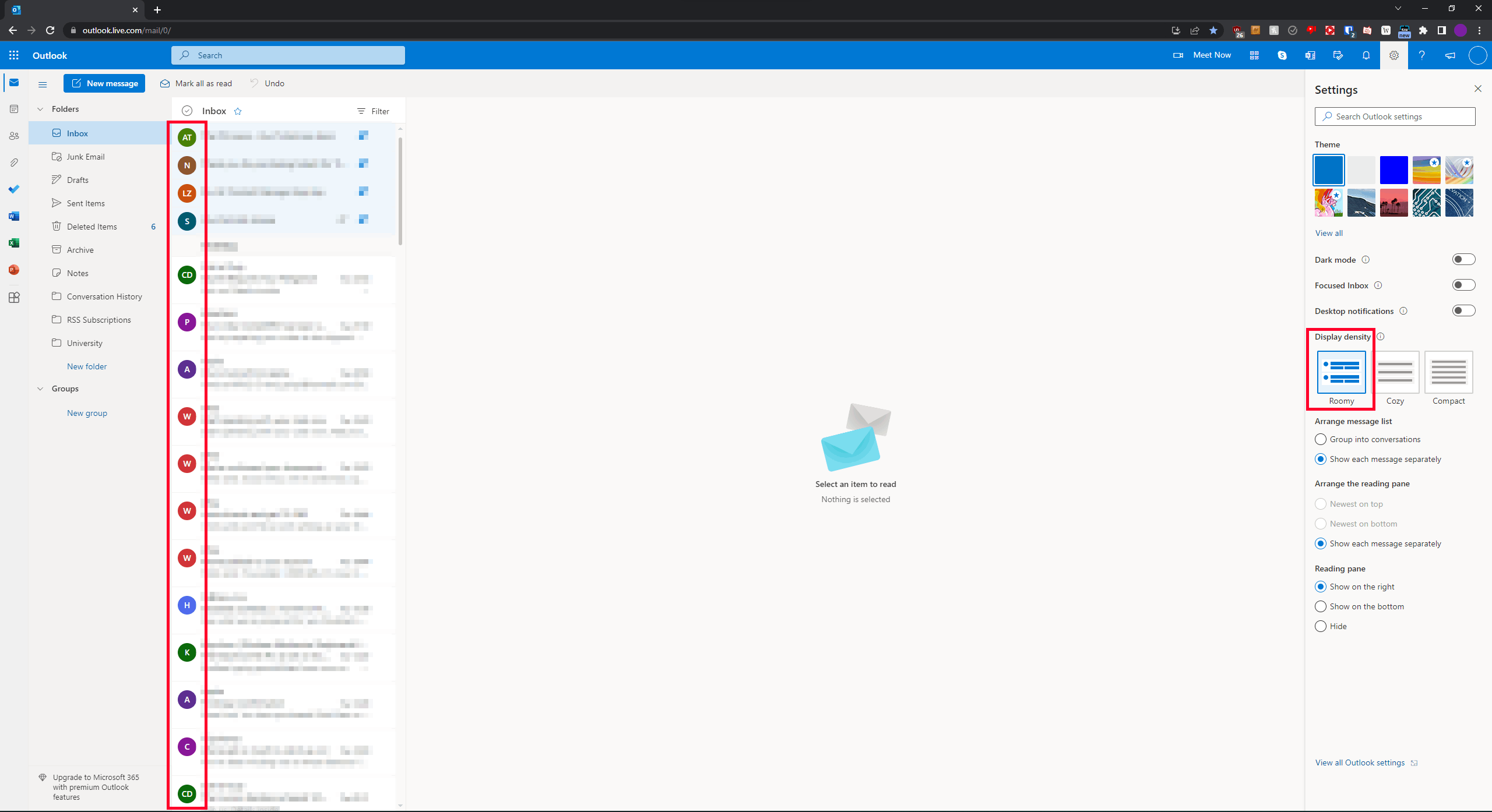Open the app launcher waffle icon
Image resolution: width=1492 pixels, height=812 pixels.
[14, 55]
